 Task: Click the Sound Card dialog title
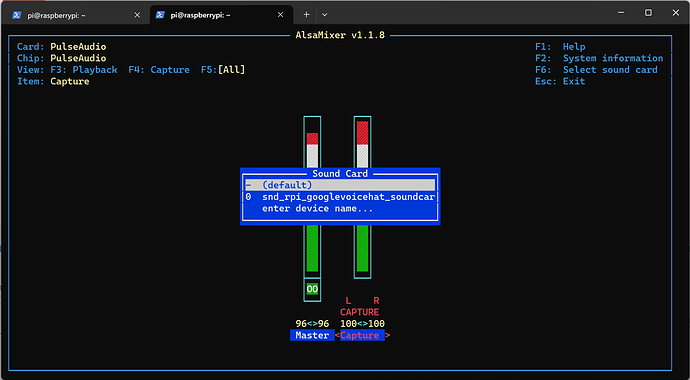click(340, 173)
